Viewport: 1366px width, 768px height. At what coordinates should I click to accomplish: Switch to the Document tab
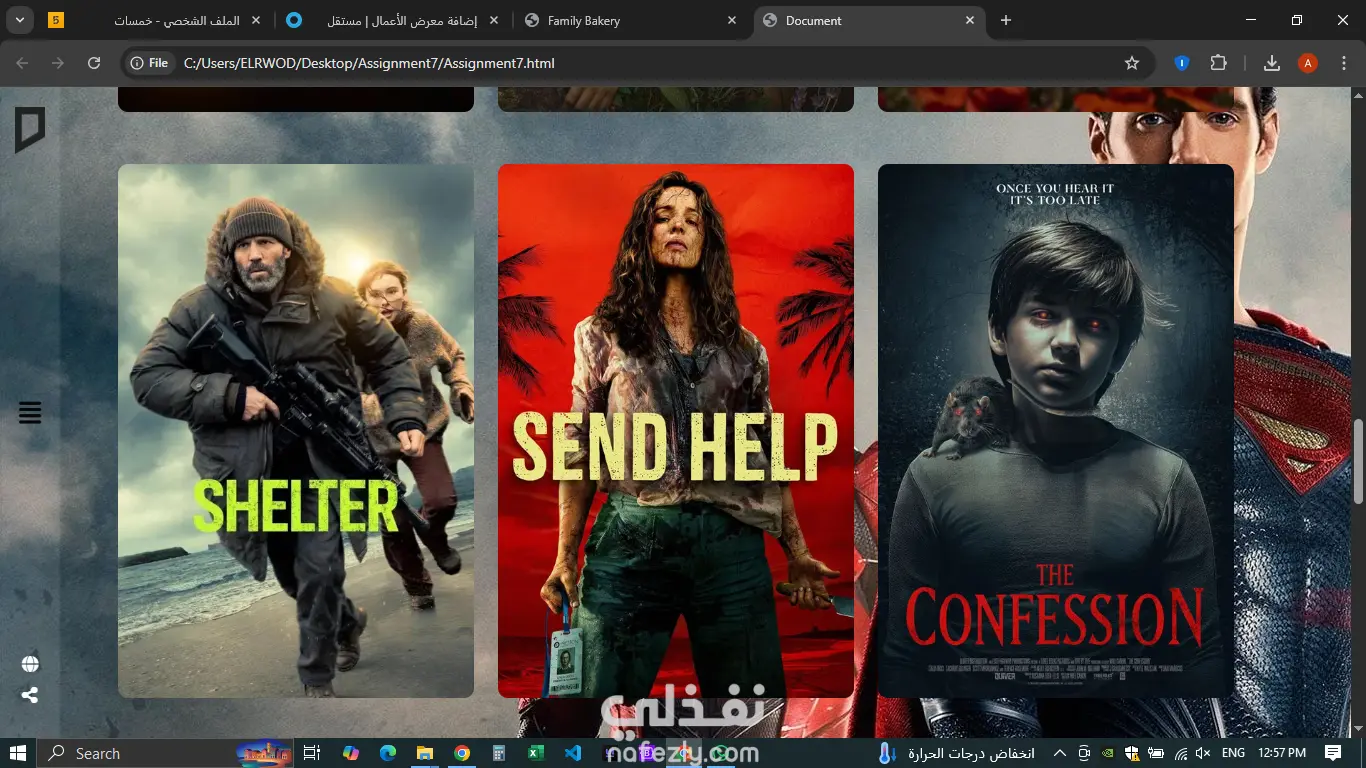click(x=870, y=20)
